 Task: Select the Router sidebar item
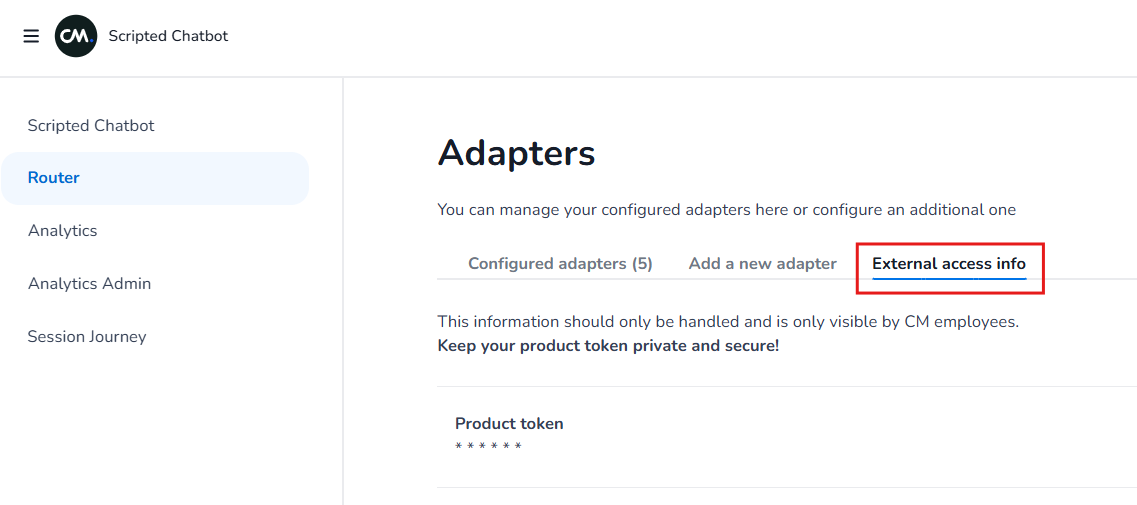click(x=54, y=178)
